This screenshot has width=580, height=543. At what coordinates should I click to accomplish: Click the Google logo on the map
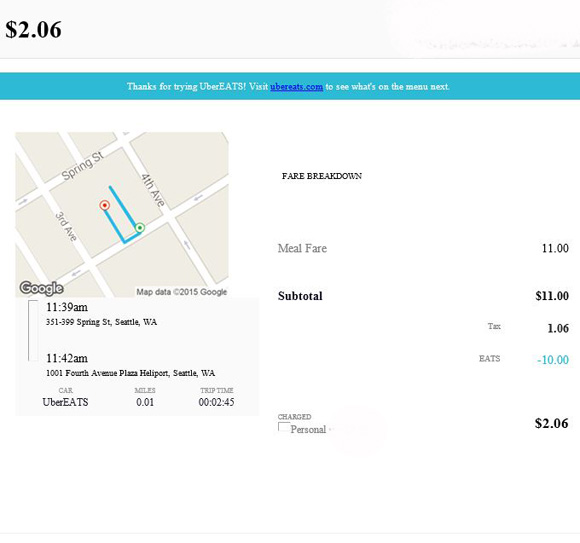[x=41, y=288]
